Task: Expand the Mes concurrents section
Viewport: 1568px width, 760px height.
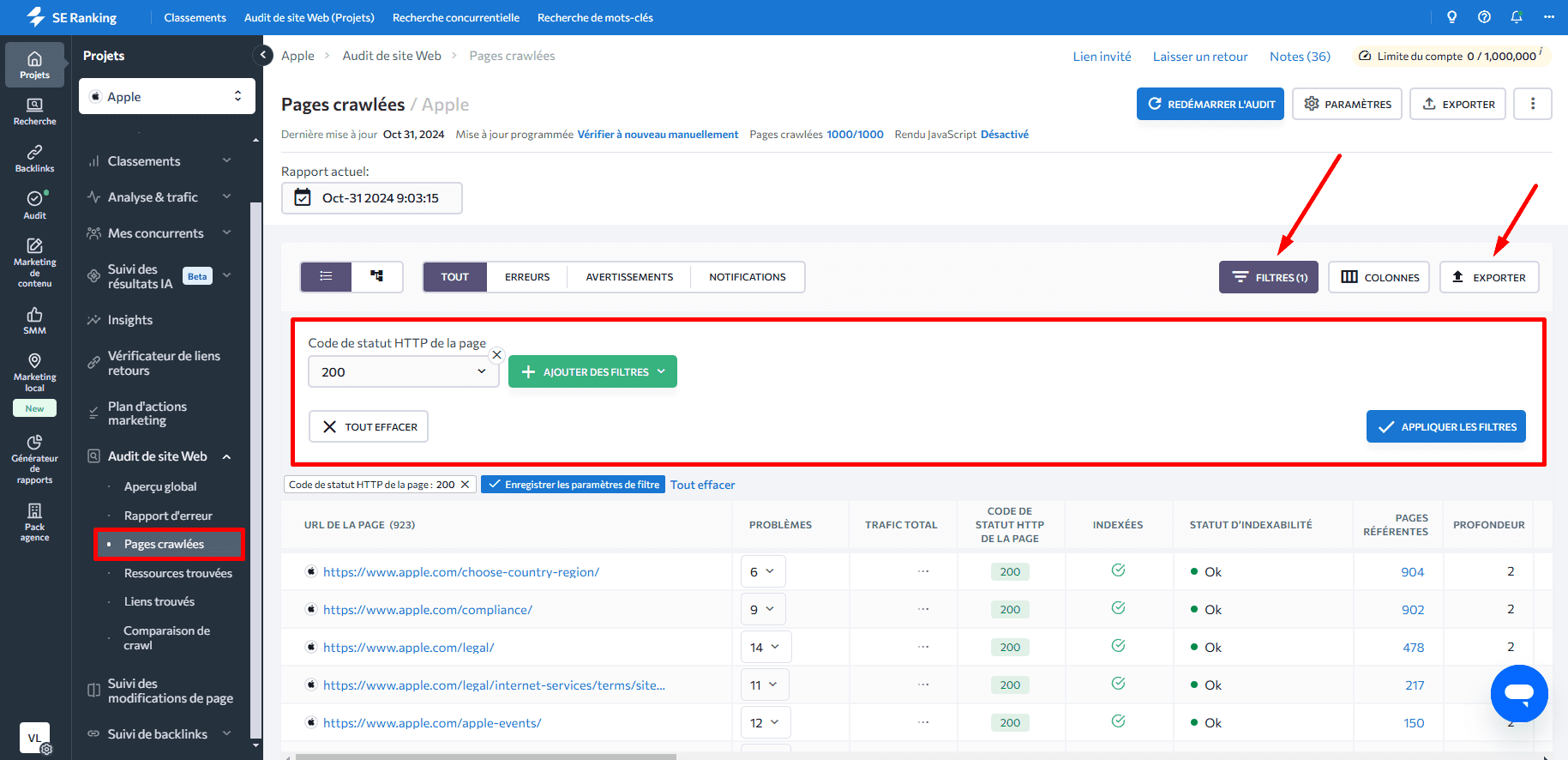Action: pyautogui.click(x=227, y=232)
